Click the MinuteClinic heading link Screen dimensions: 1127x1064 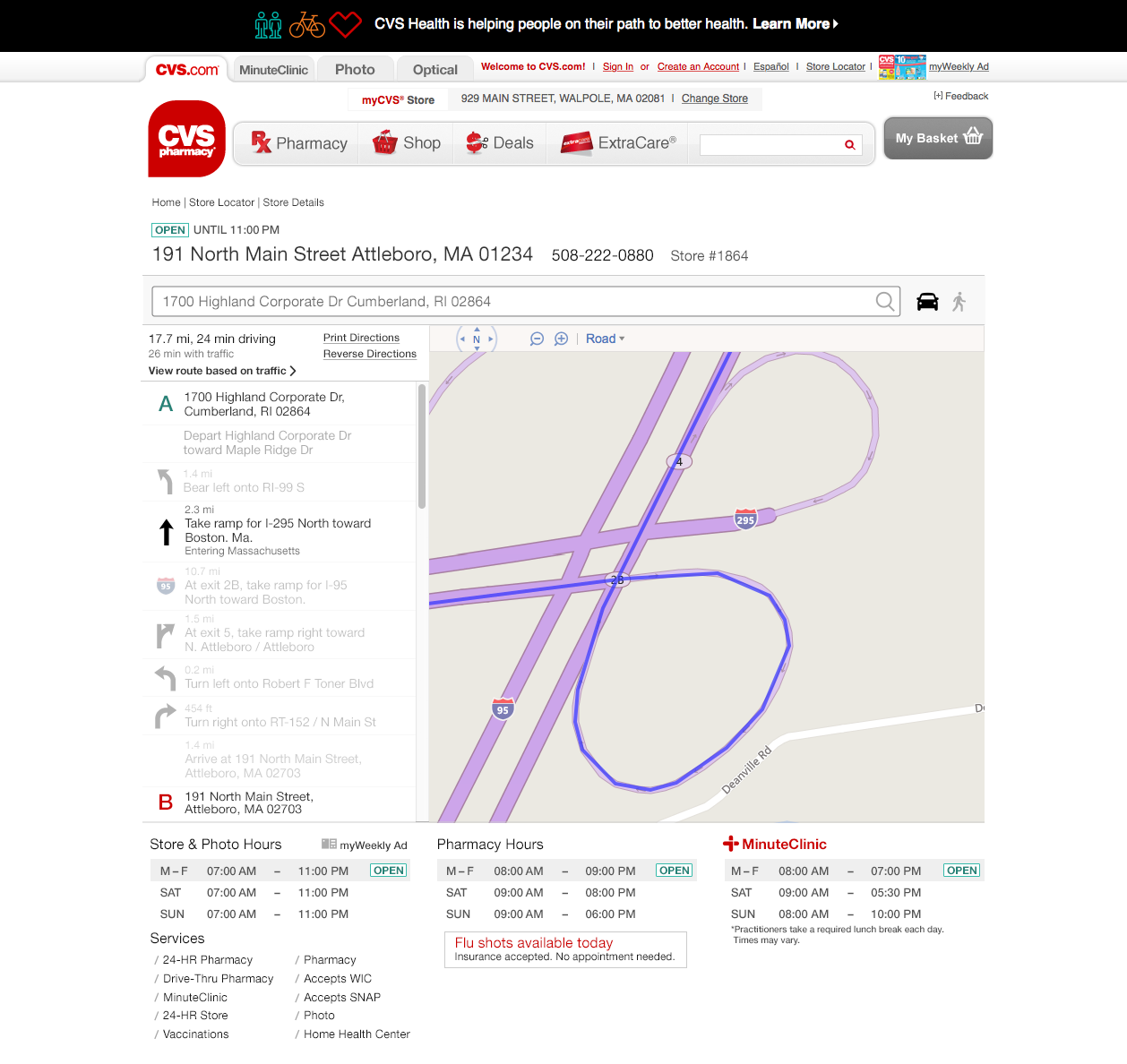tap(775, 844)
